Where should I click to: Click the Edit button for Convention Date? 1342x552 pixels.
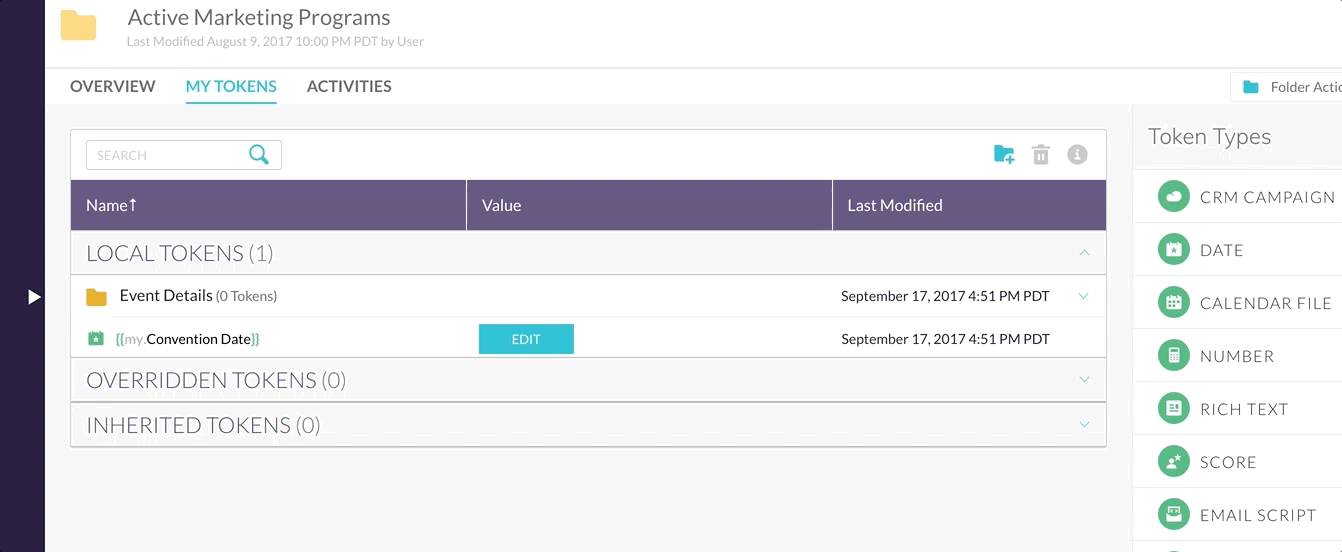(x=526, y=339)
